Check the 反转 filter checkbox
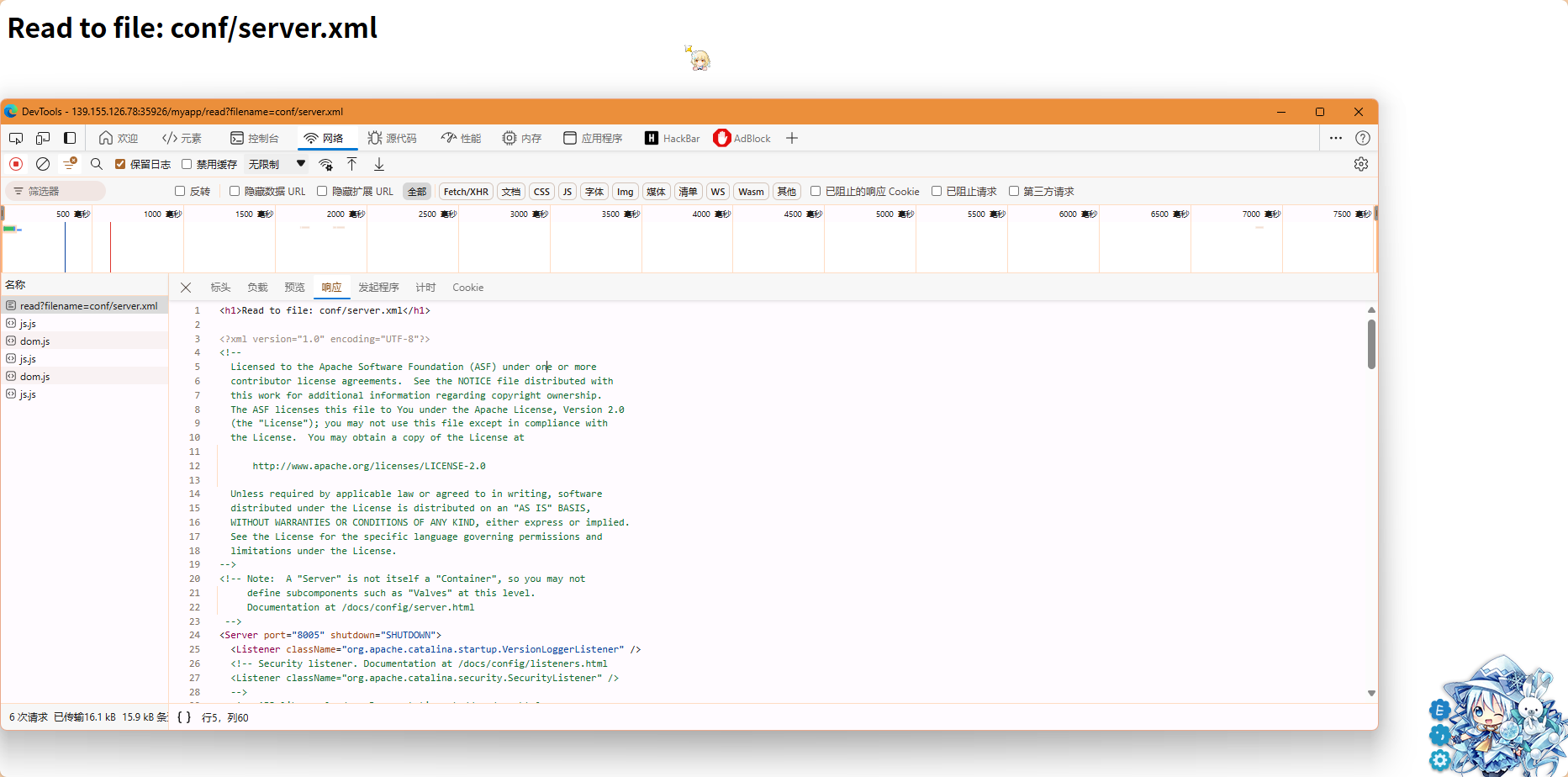 (x=180, y=191)
